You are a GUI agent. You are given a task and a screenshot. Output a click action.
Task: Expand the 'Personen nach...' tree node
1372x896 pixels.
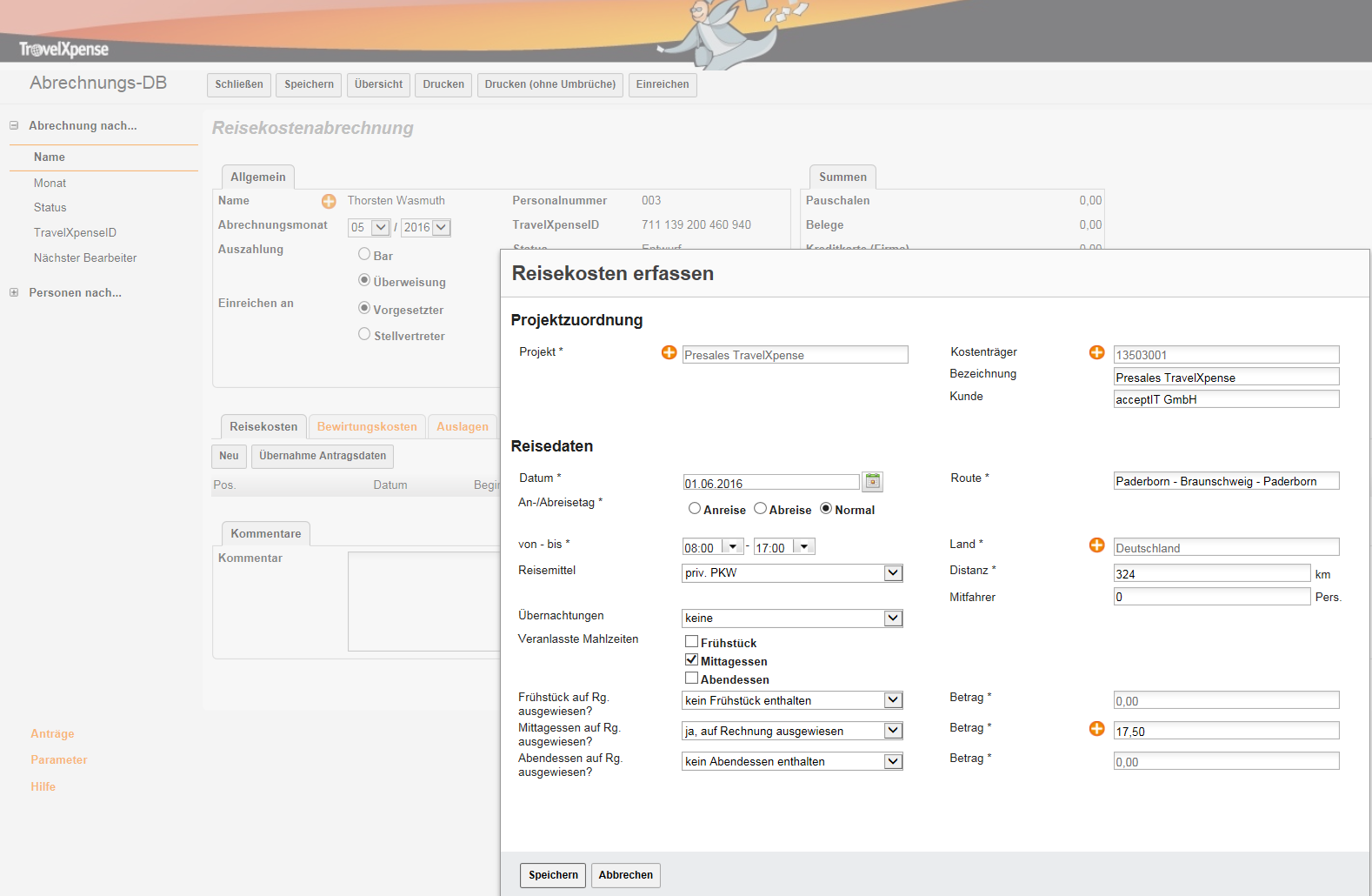[14, 292]
